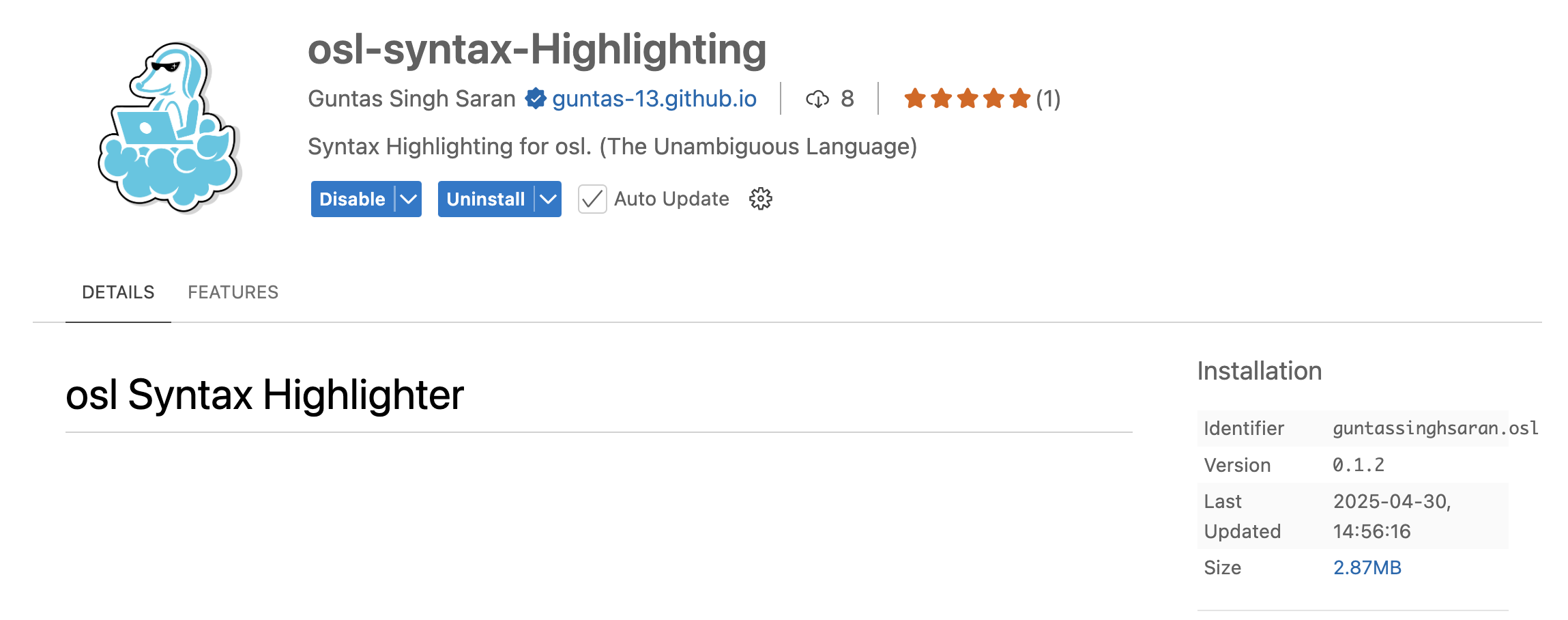This screenshot has width=1568, height=620.
Task: Click the Guntas Singh Saran publisher name
Action: tap(411, 99)
